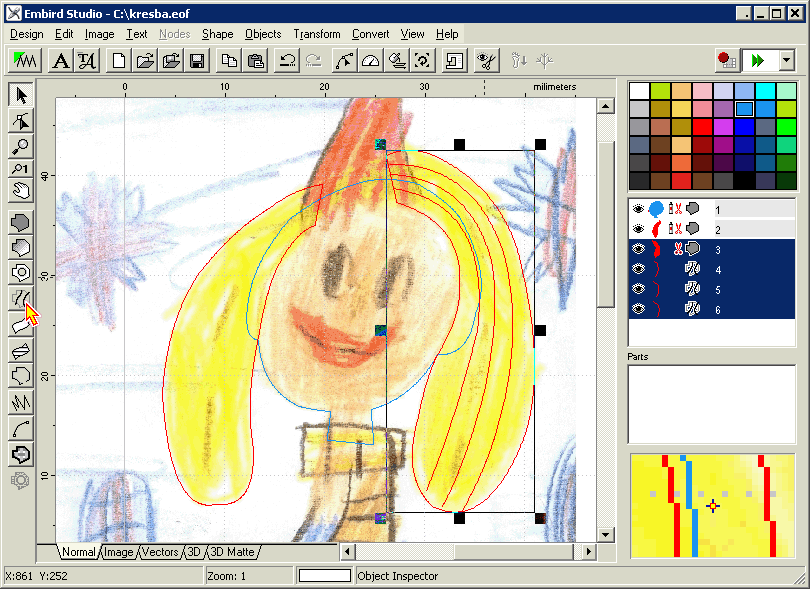The width and height of the screenshot is (810, 589).
Task: Select the hand pan tool
Action: (21, 191)
